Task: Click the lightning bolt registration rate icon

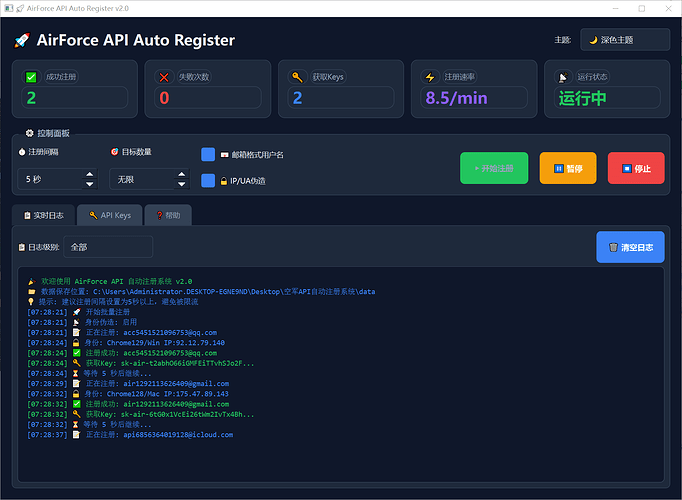Action: [430, 77]
